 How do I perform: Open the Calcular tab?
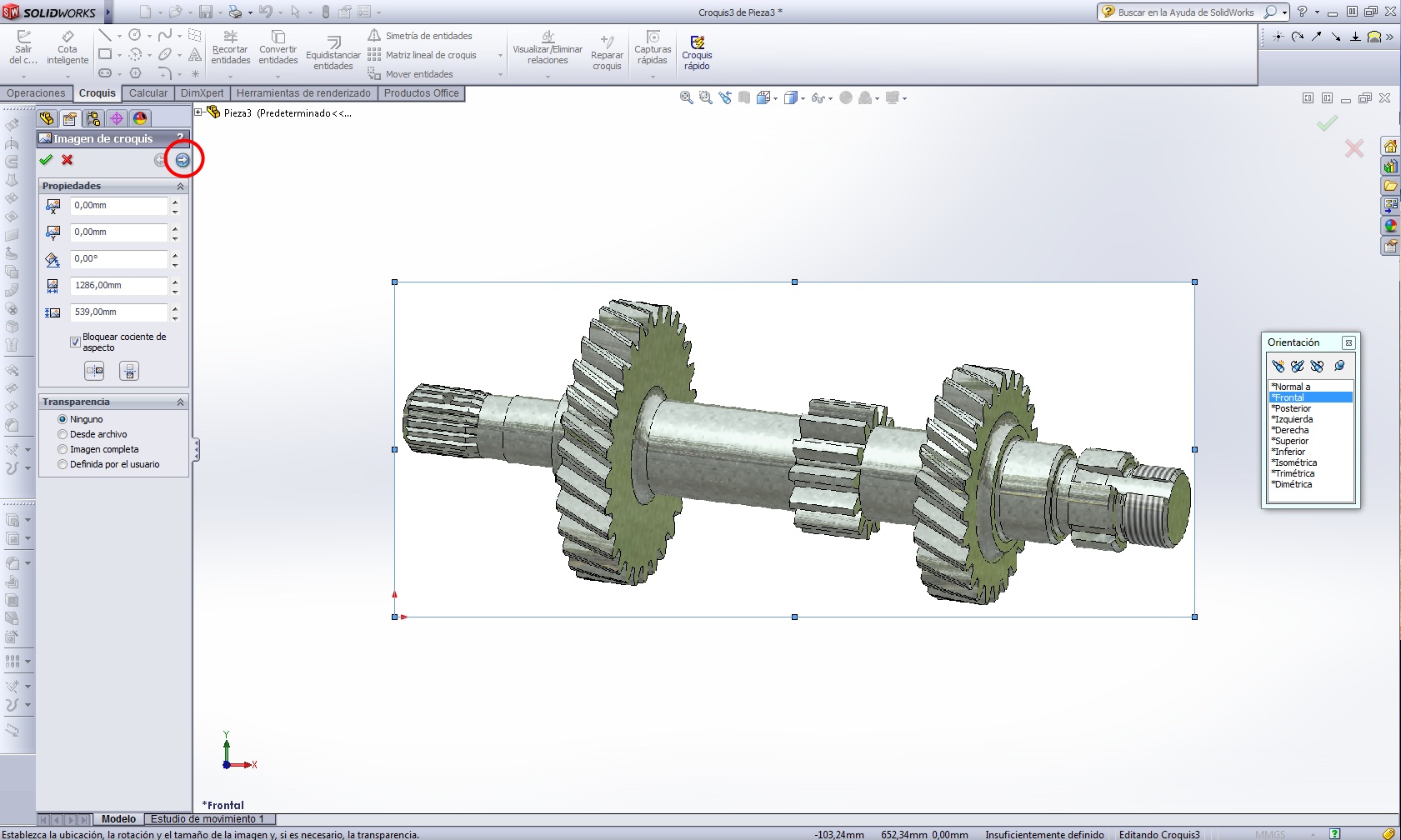[x=148, y=93]
